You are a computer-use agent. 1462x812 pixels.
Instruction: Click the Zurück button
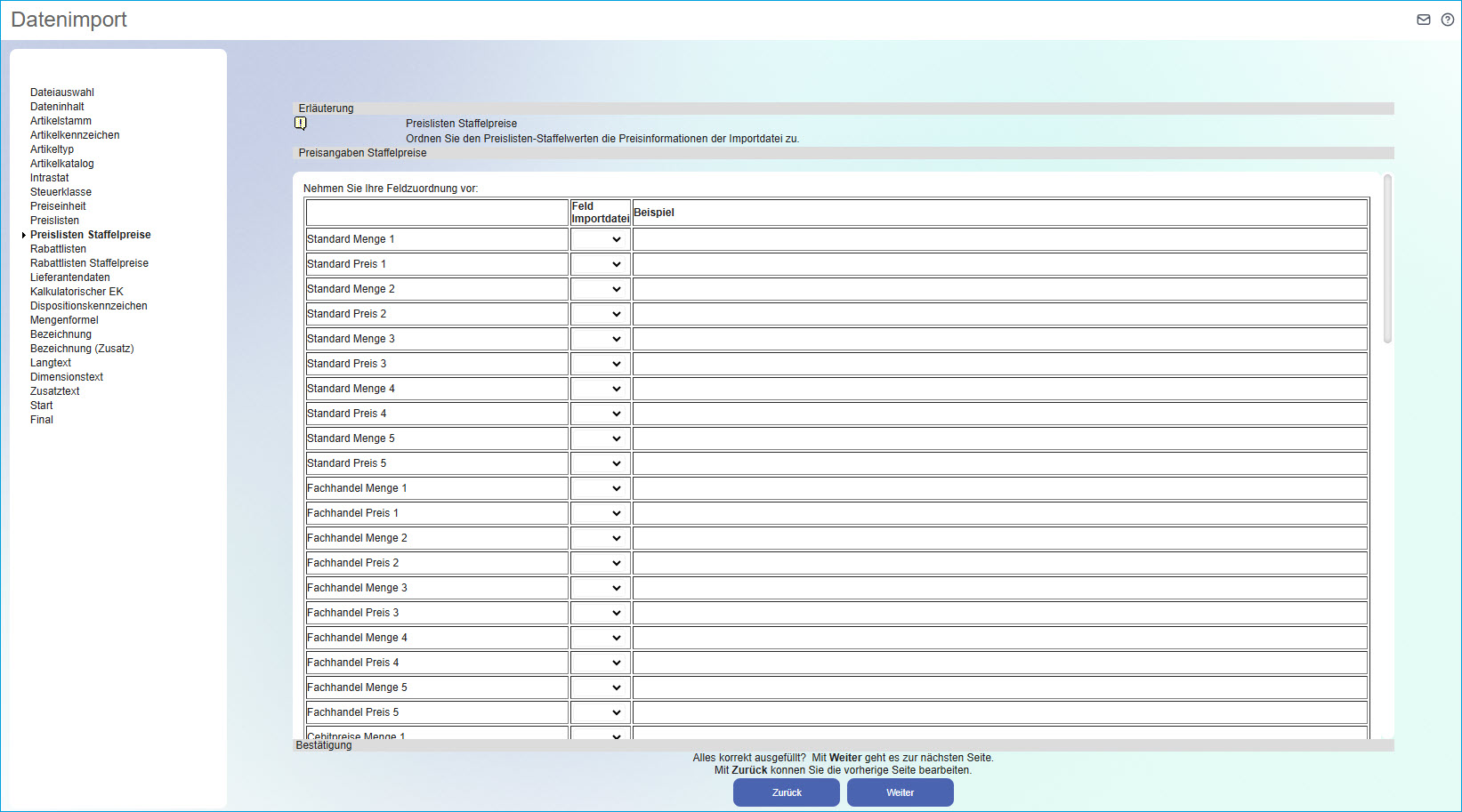pos(786,792)
